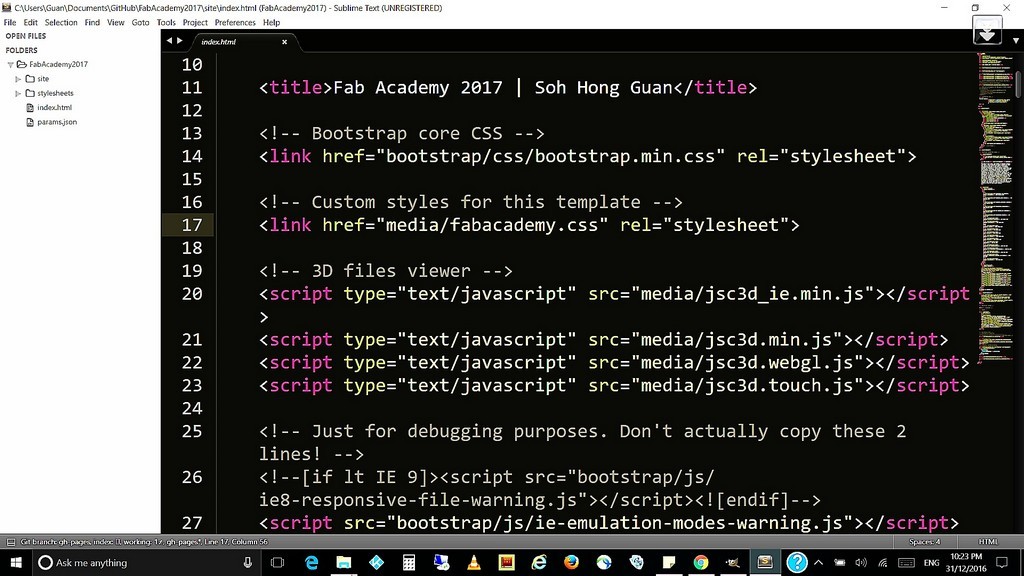Viewport: 1024px width, 576px height.
Task: Open the Find menu
Action: pos(92,22)
